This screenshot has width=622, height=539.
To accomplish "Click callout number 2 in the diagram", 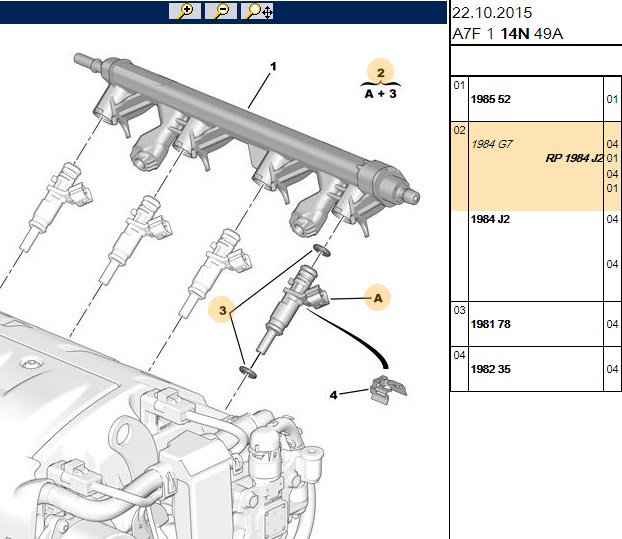I will click(x=381, y=73).
